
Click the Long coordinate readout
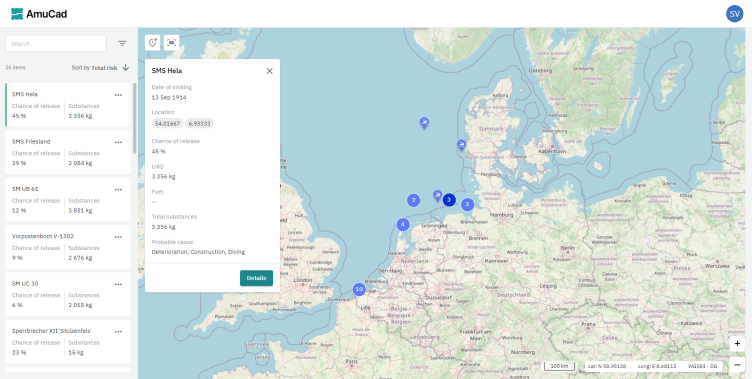click(657, 366)
